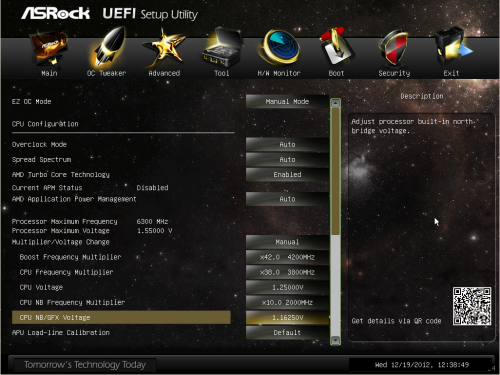Image resolution: width=500 pixels, height=375 pixels.
Task: Select AMD Application Power Management label
Action: 74,199
